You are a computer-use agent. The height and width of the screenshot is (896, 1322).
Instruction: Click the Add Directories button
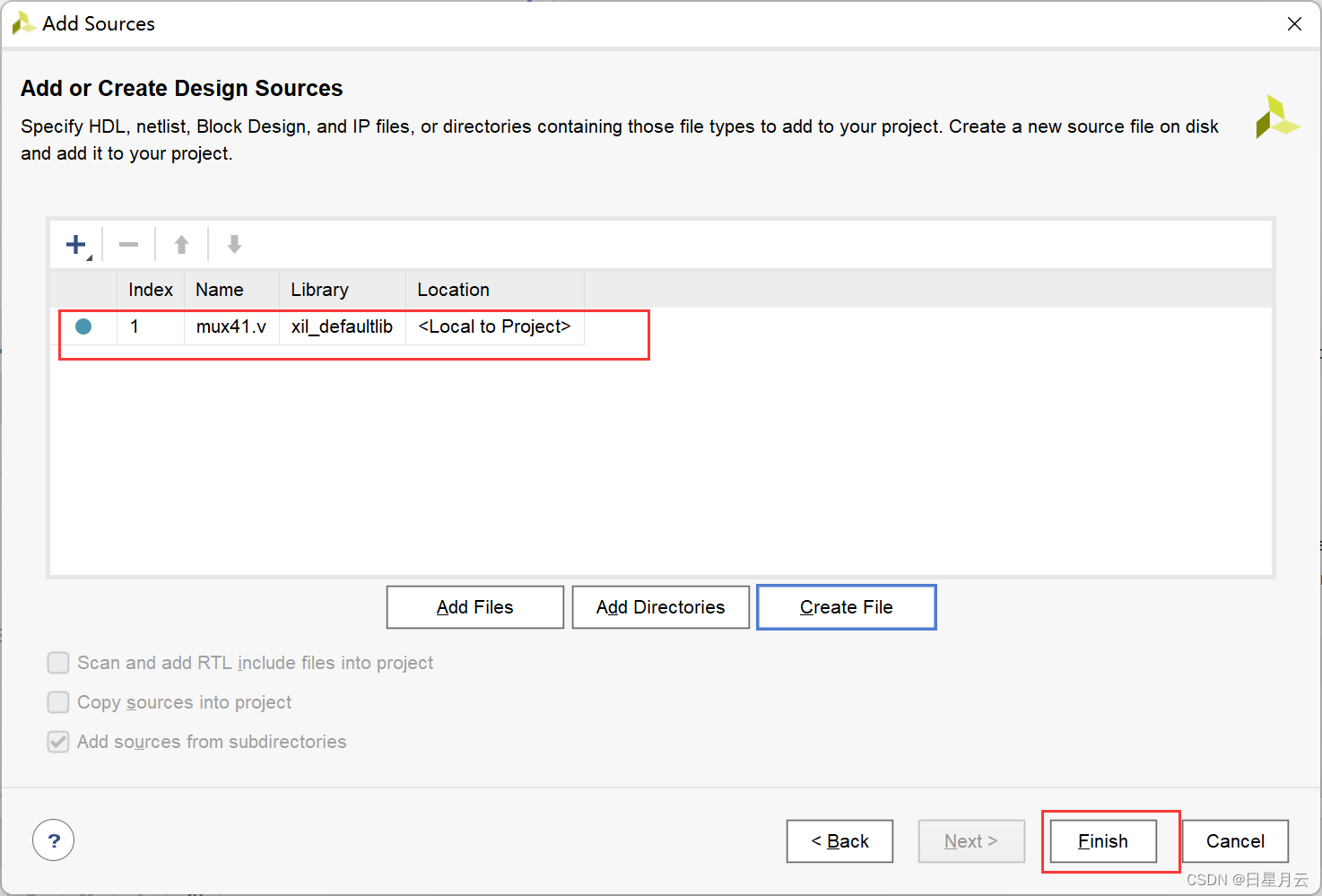tap(661, 607)
